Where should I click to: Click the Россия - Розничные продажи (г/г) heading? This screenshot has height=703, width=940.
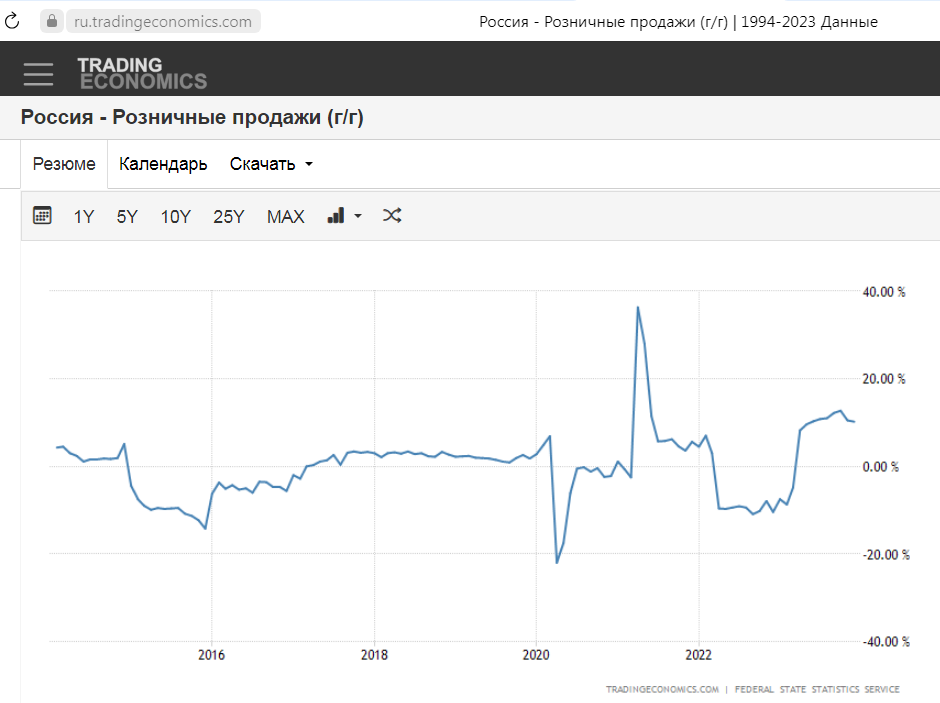click(192, 117)
